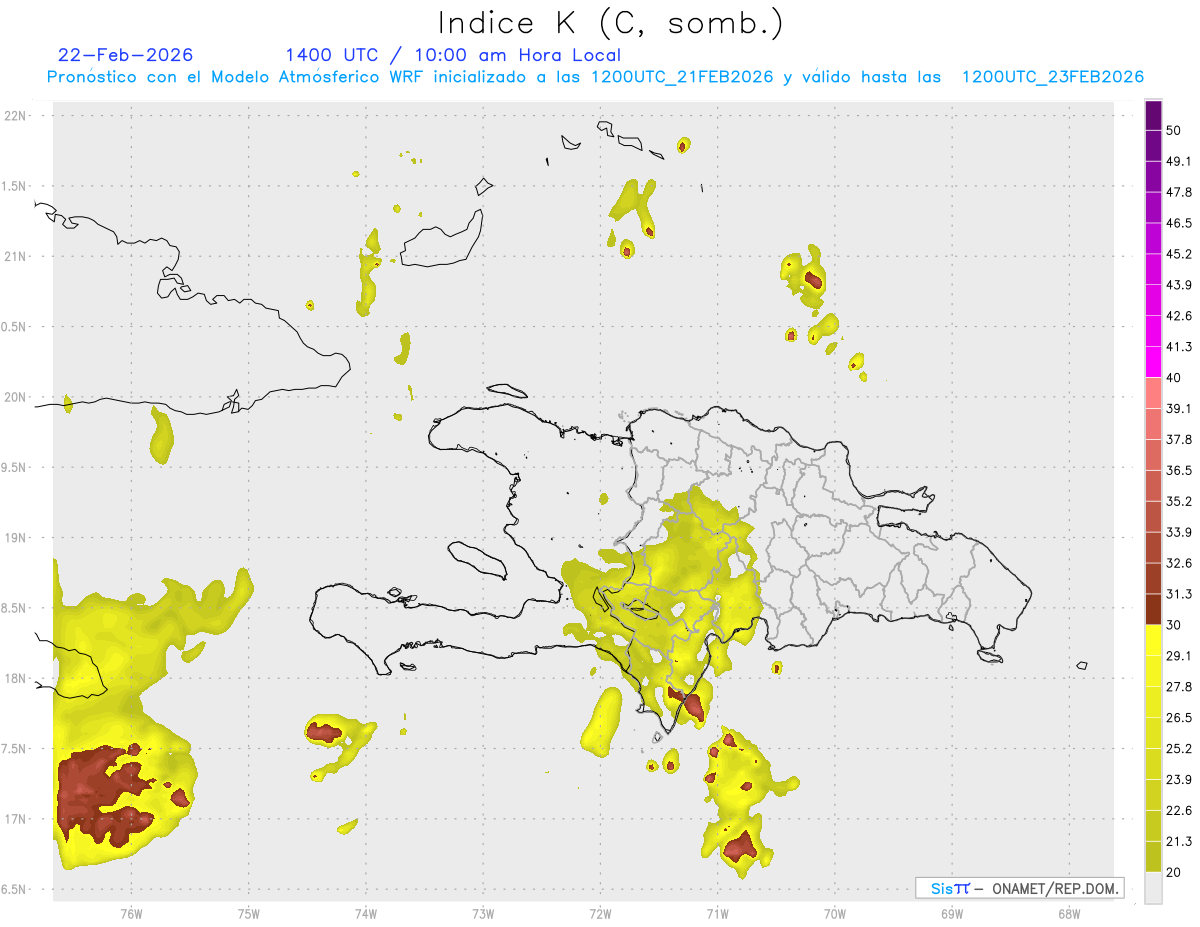Click the color scale value '41.3'

tap(1179, 347)
